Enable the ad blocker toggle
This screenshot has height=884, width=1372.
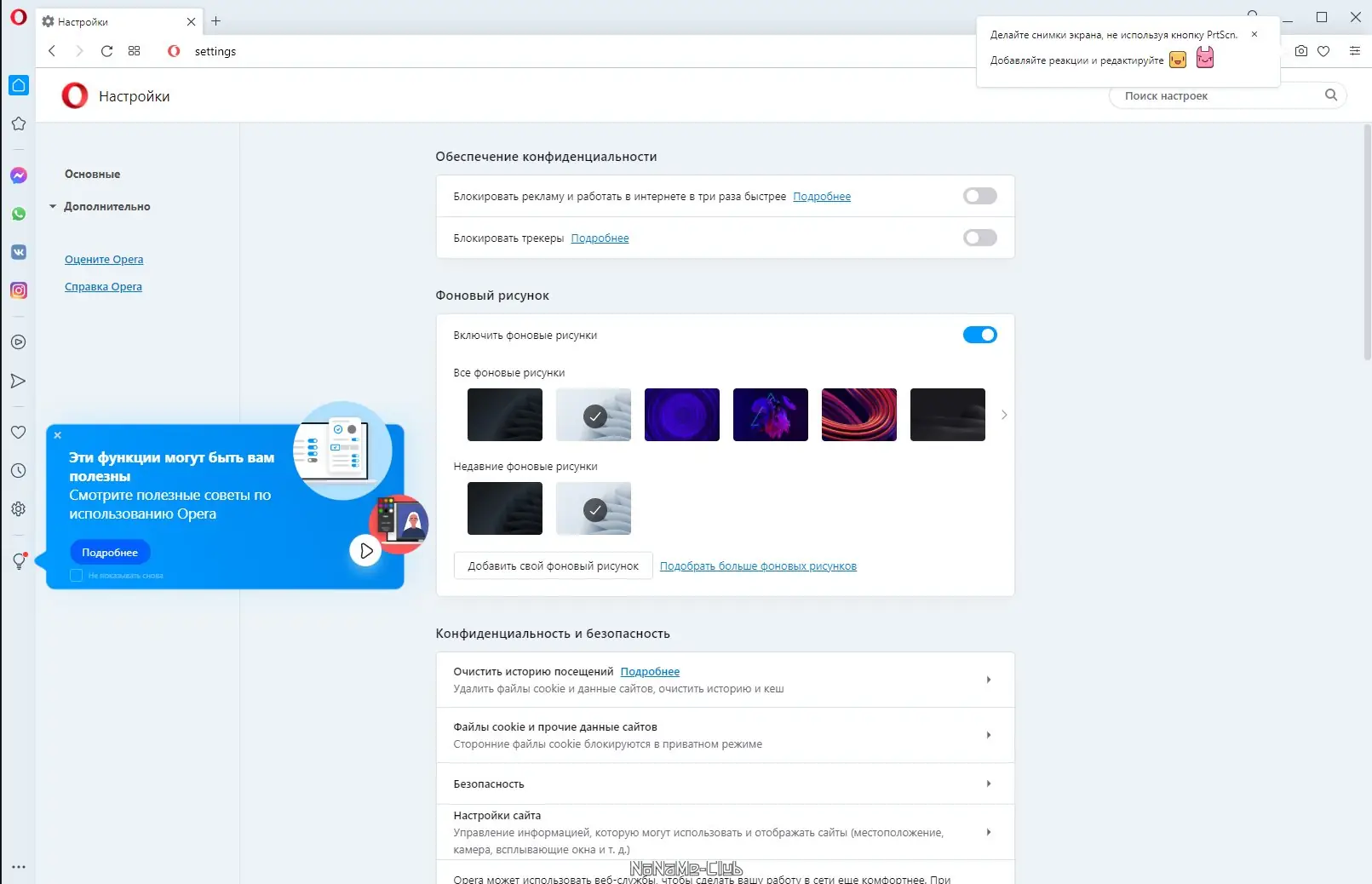click(979, 196)
